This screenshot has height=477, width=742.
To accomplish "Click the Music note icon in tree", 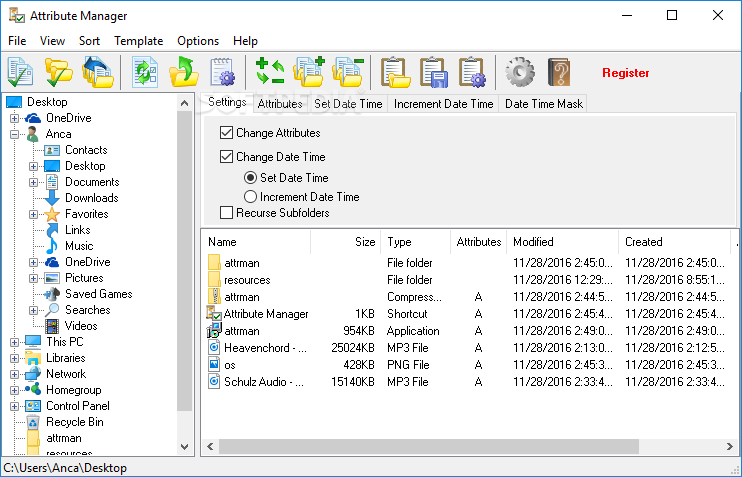I will click(52, 246).
